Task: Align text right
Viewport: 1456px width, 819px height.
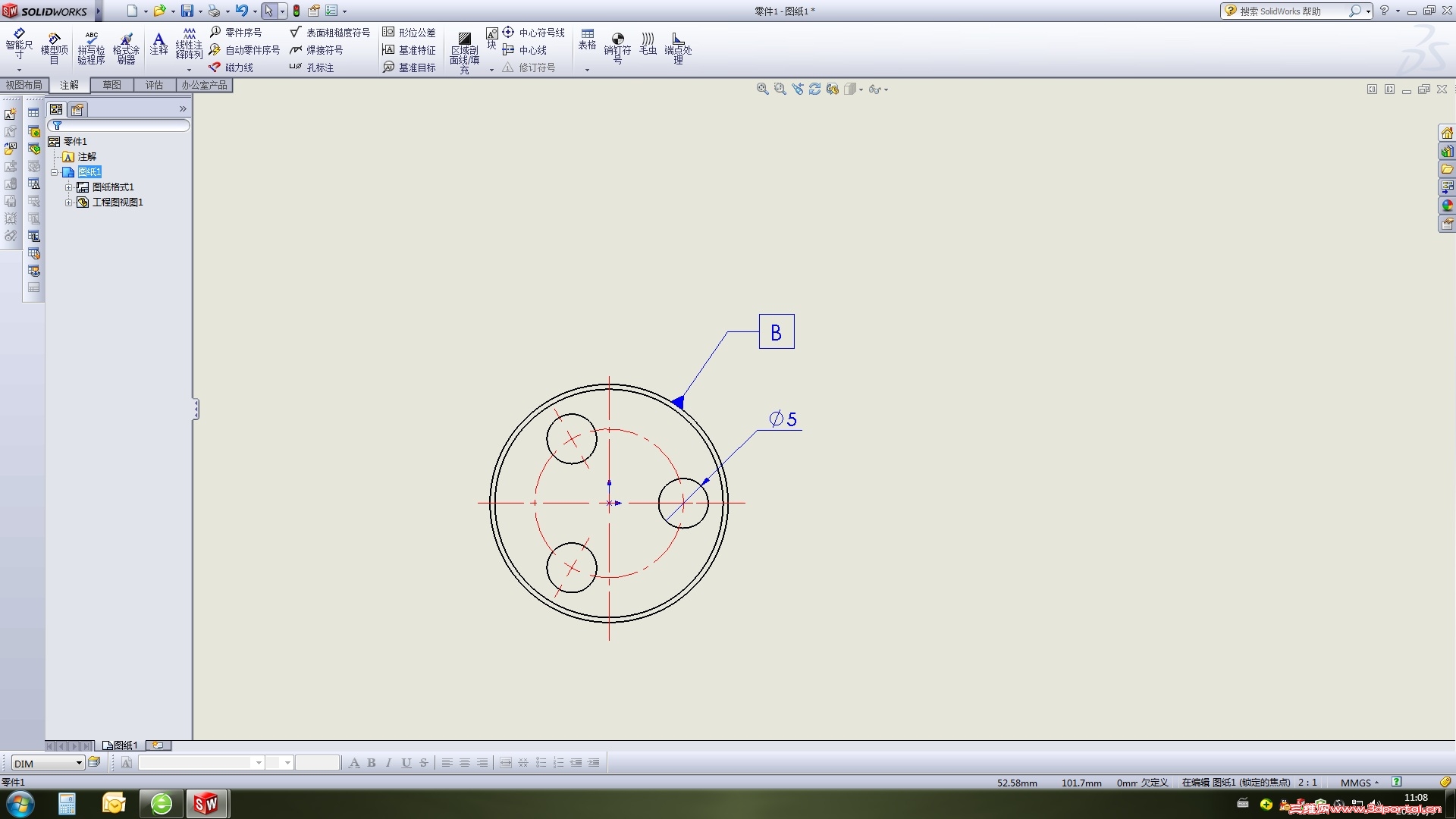Action: (x=482, y=763)
